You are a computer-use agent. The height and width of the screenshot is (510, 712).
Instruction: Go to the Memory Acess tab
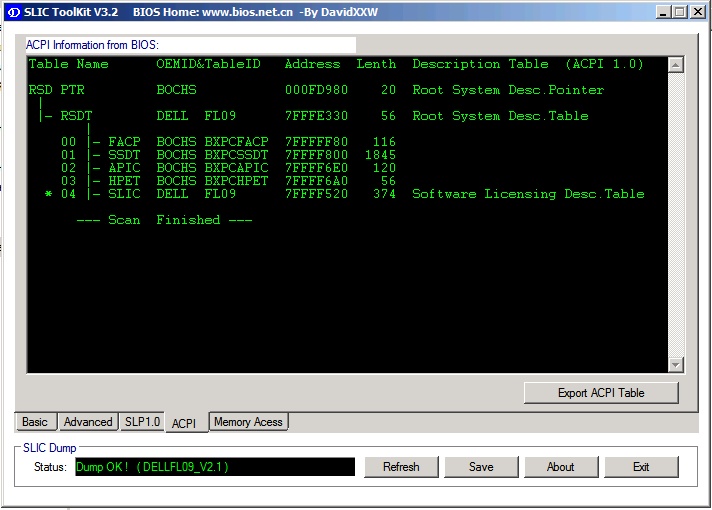[248, 422]
